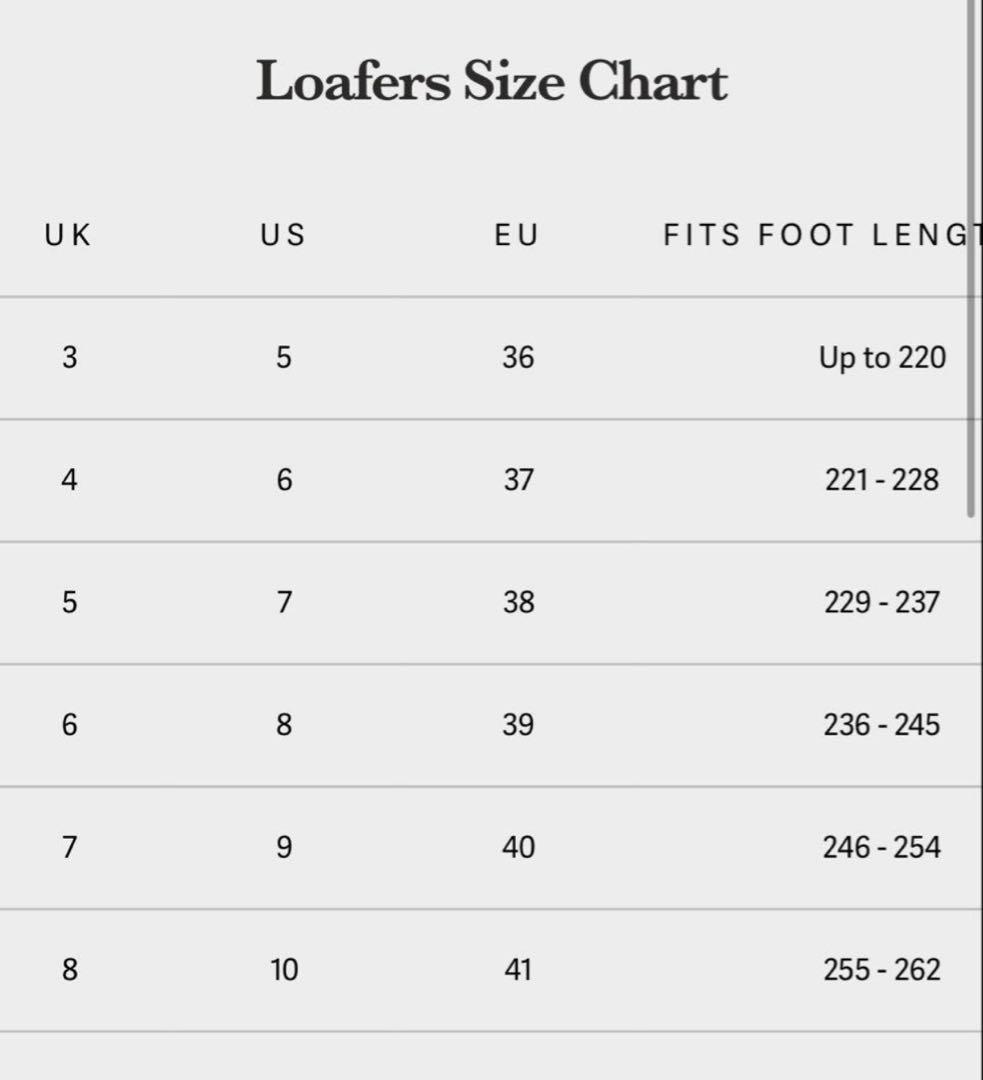Click the '246 - 254' foot length cell
The height and width of the screenshot is (1080, 983).
pos(882,847)
